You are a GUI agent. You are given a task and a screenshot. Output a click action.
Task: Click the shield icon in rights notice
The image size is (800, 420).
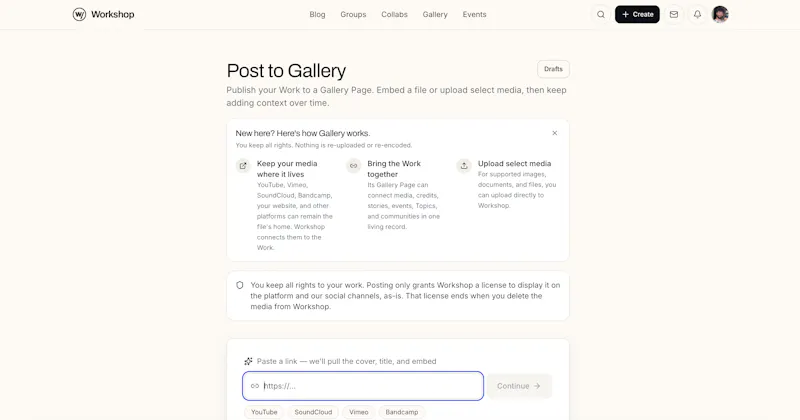[x=240, y=285]
